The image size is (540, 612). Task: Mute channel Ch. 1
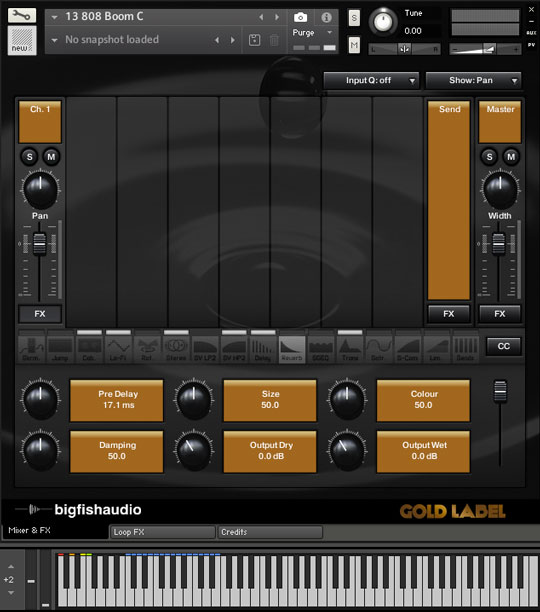(51, 157)
